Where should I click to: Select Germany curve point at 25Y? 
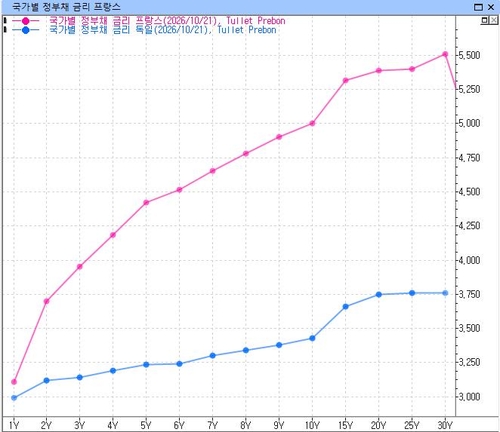(412, 293)
